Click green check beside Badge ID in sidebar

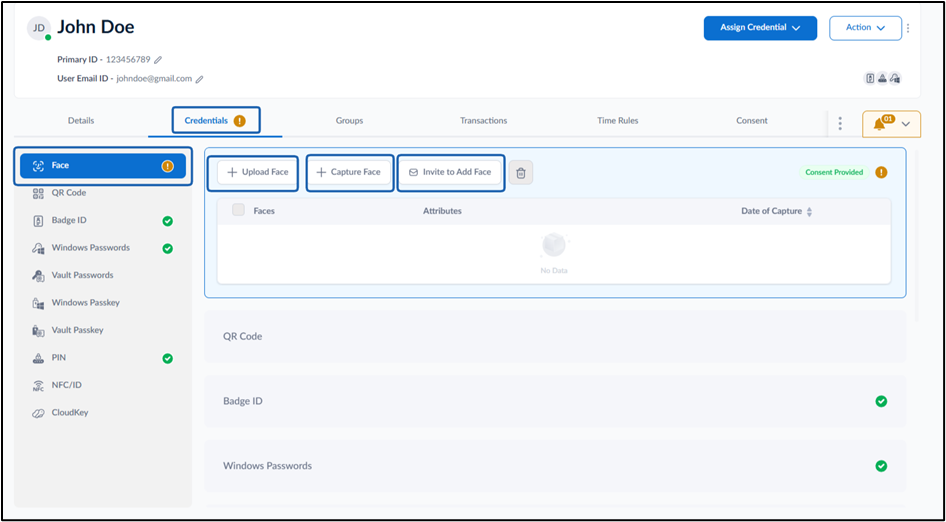[168, 221]
